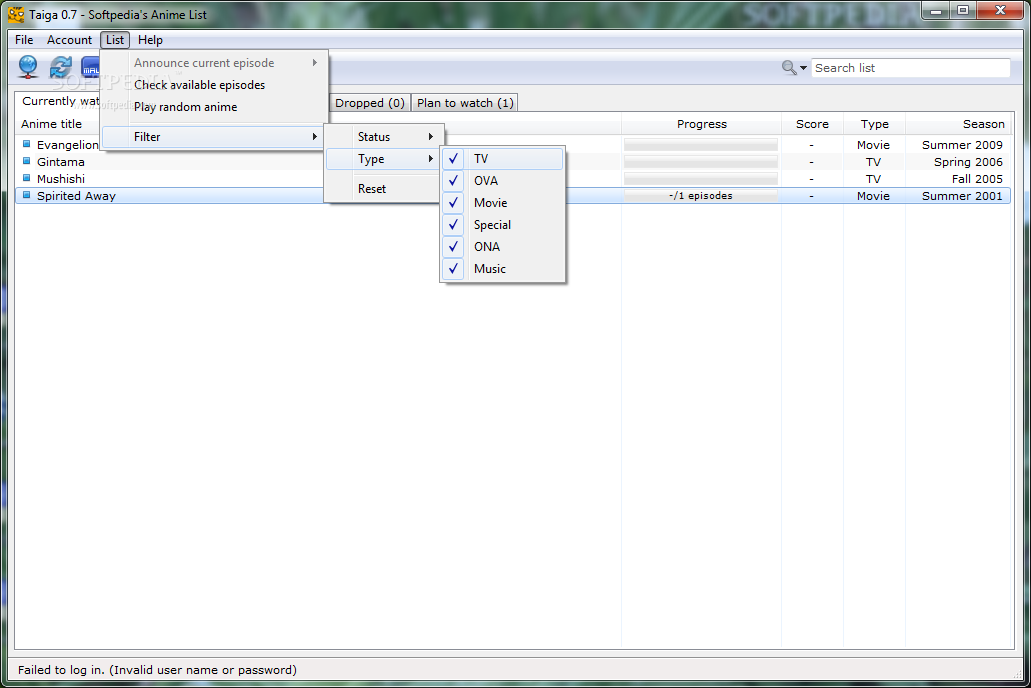Expand the Filter submenu
This screenshot has height=688, width=1031.
(213, 137)
